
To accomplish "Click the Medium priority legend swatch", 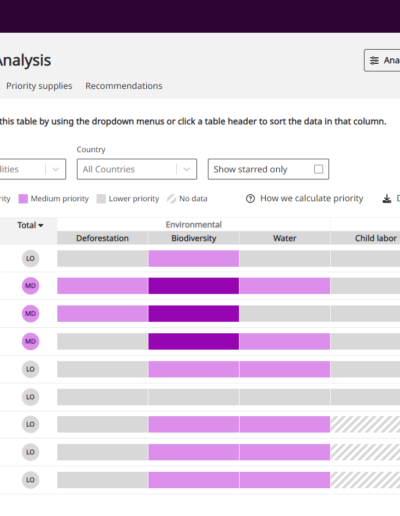I will click(23, 199).
